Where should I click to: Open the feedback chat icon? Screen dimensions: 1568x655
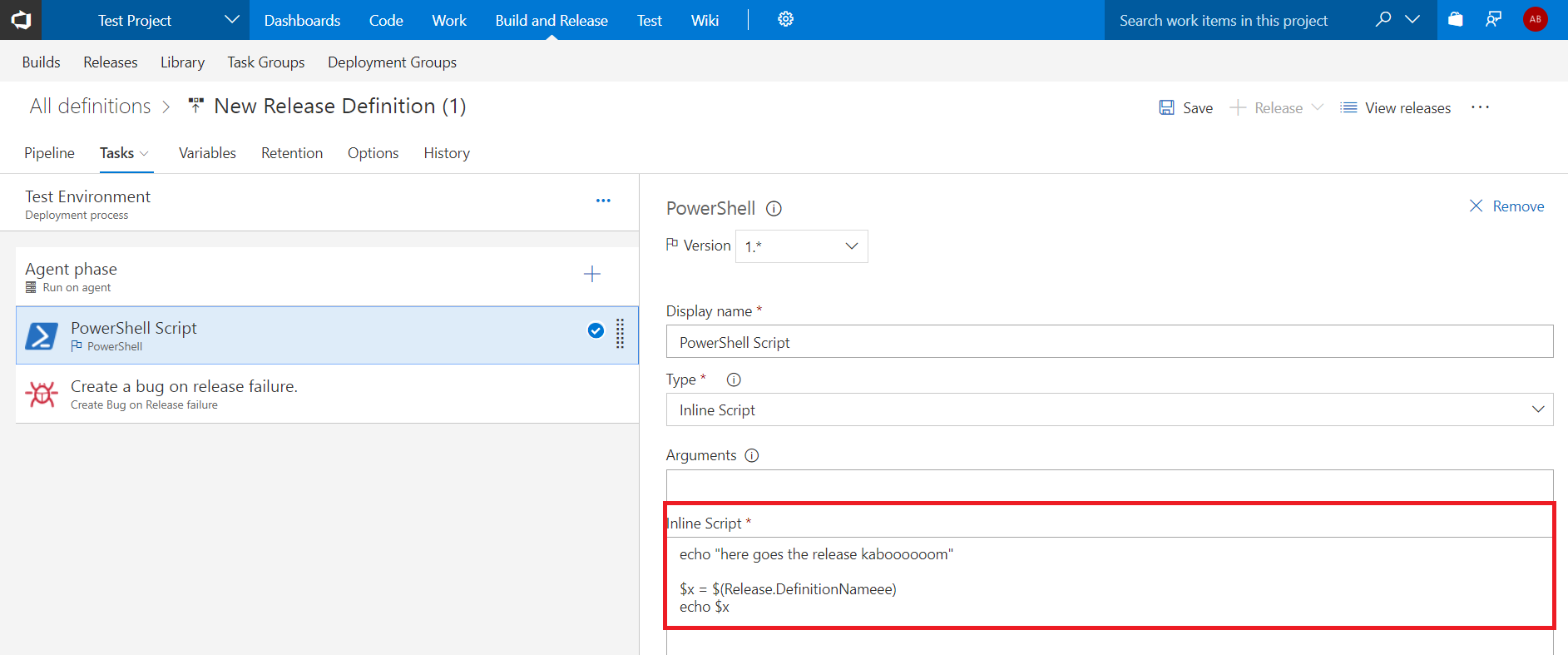click(x=1494, y=19)
